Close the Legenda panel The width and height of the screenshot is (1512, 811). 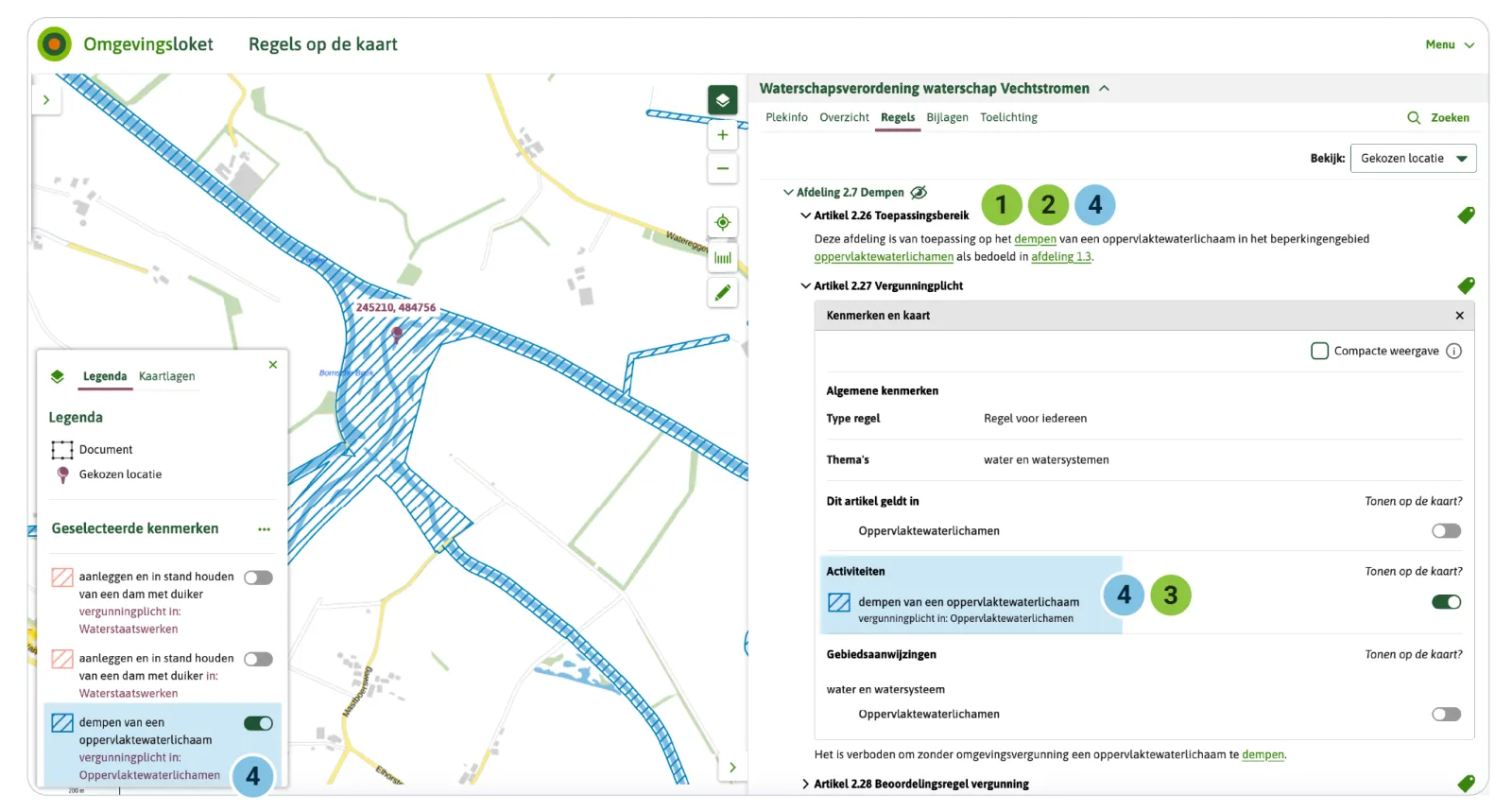click(273, 365)
